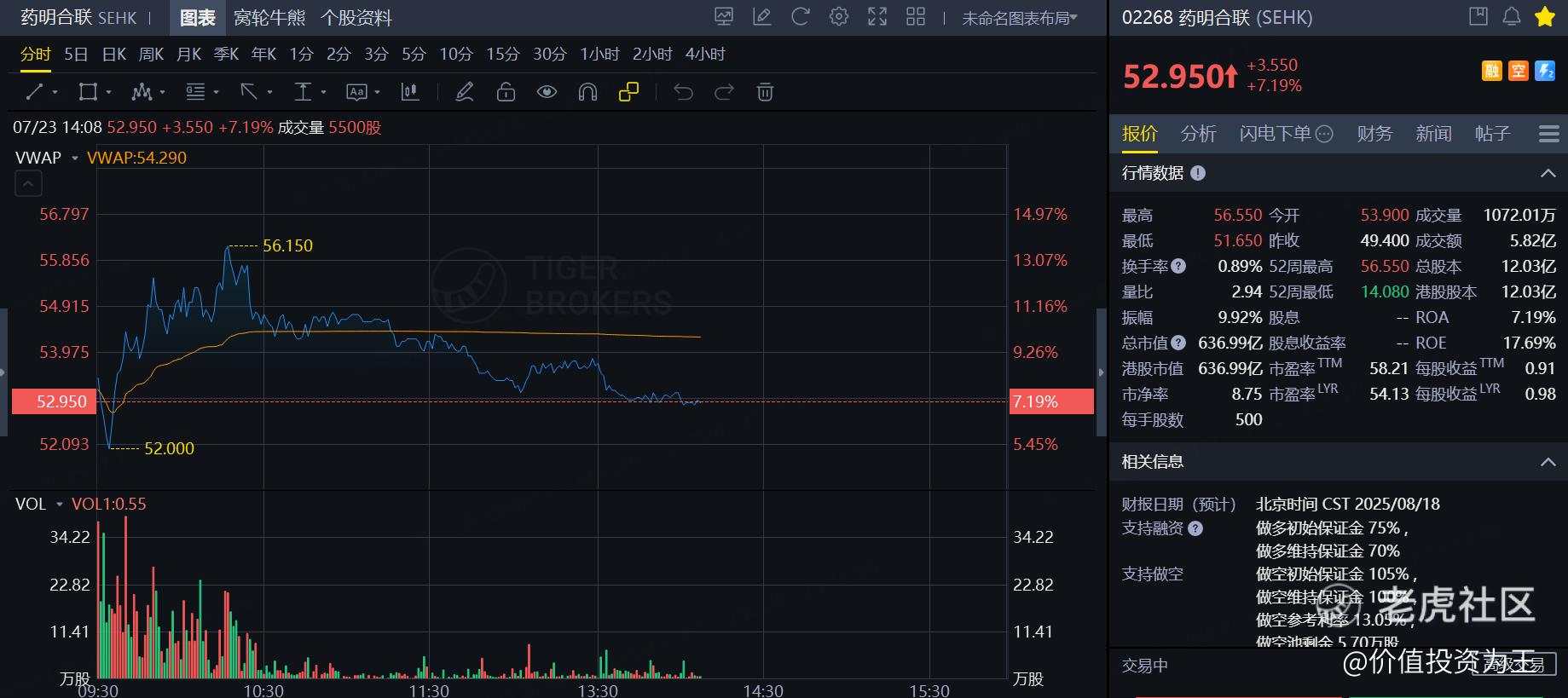
Task: Open the 帖子 tab
Action: (1492, 134)
